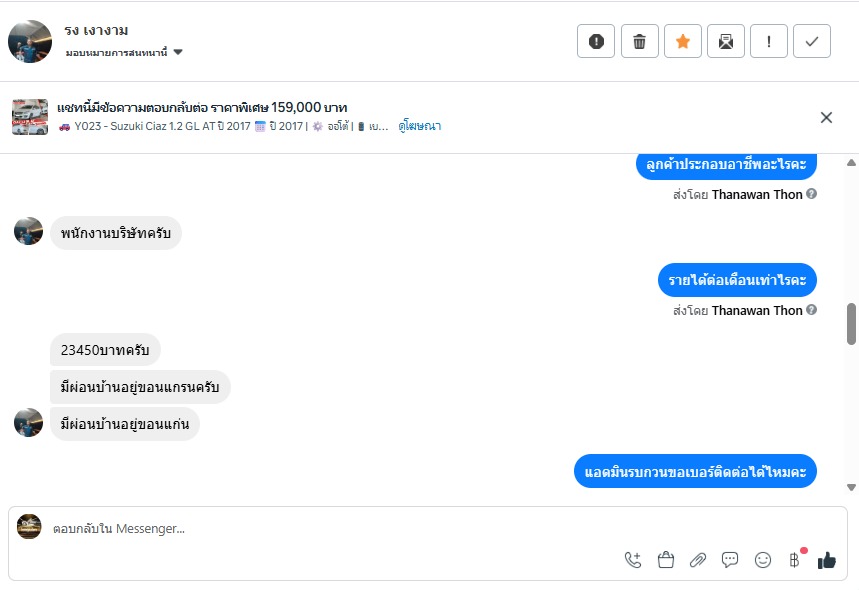Viewport: 859px width, 590px height.
Task: Open saved replies speech bubble icon
Action: click(730, 560)
